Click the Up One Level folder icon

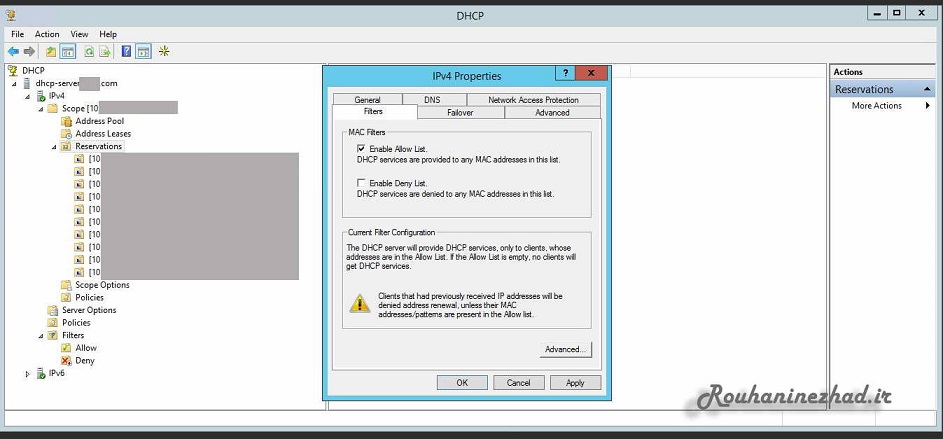51,52
